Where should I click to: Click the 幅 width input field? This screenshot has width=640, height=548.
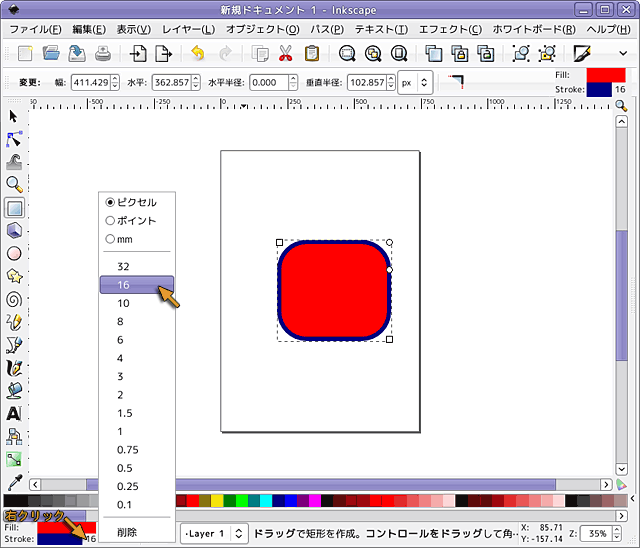click(89, 83)
